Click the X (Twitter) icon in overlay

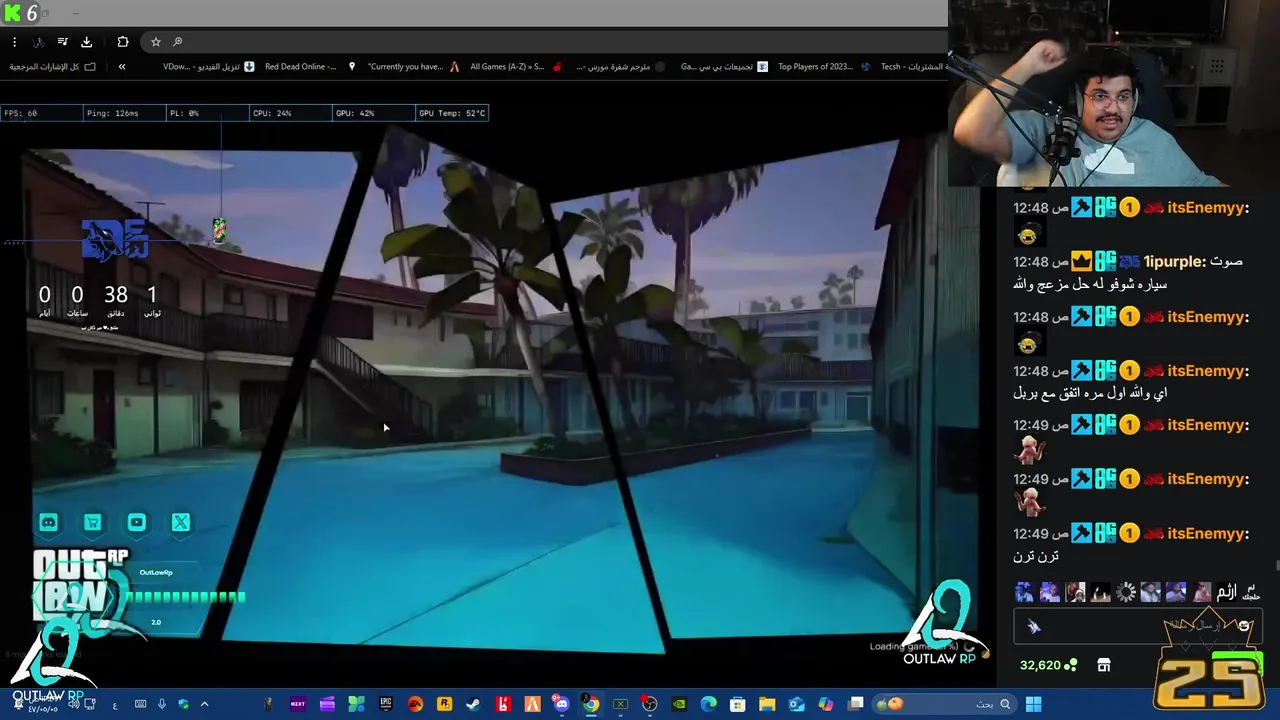(181, 522)
